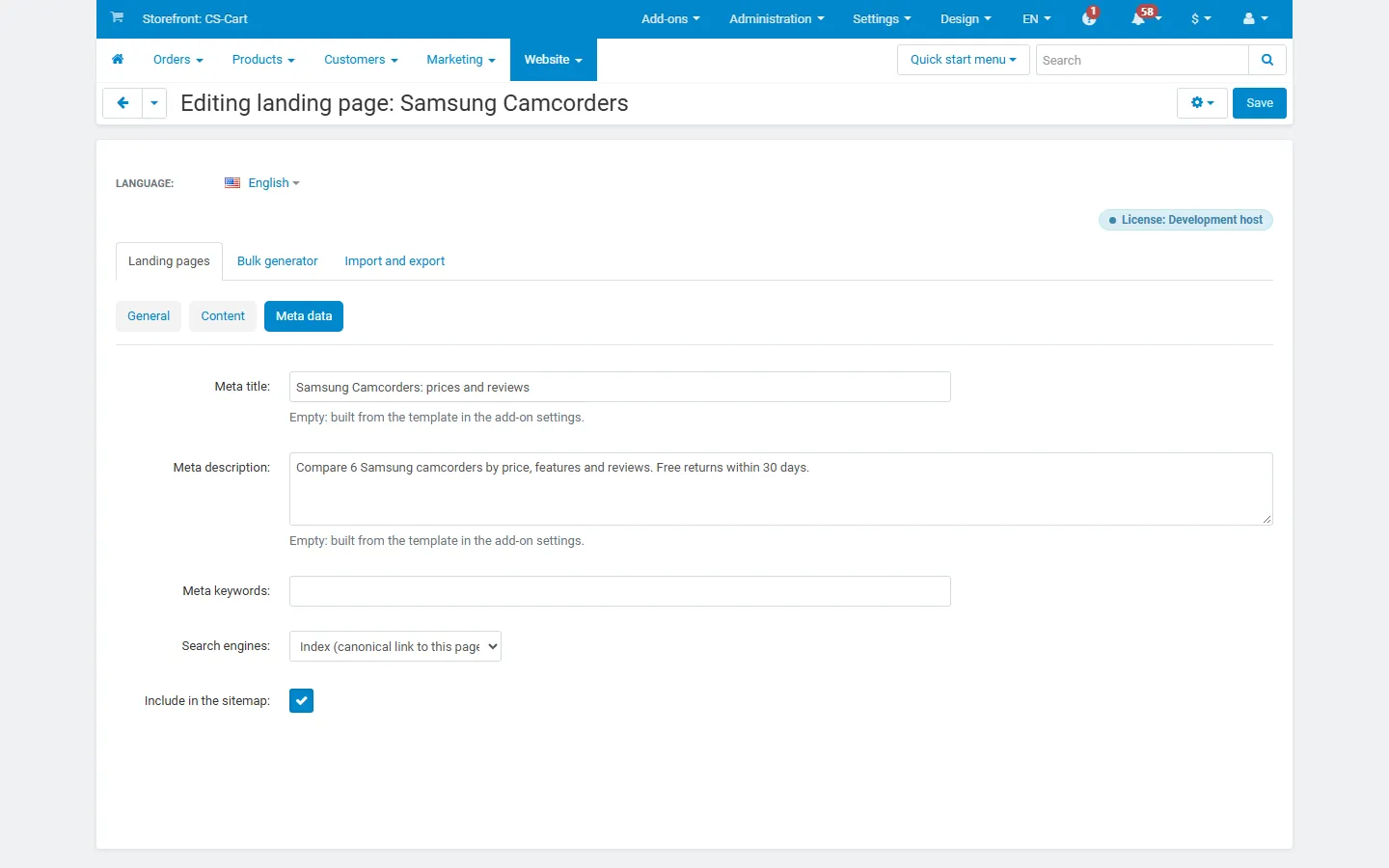Expand the English language selector
The height and width of the screenshot is (868, 1389).
pos(274,183)
